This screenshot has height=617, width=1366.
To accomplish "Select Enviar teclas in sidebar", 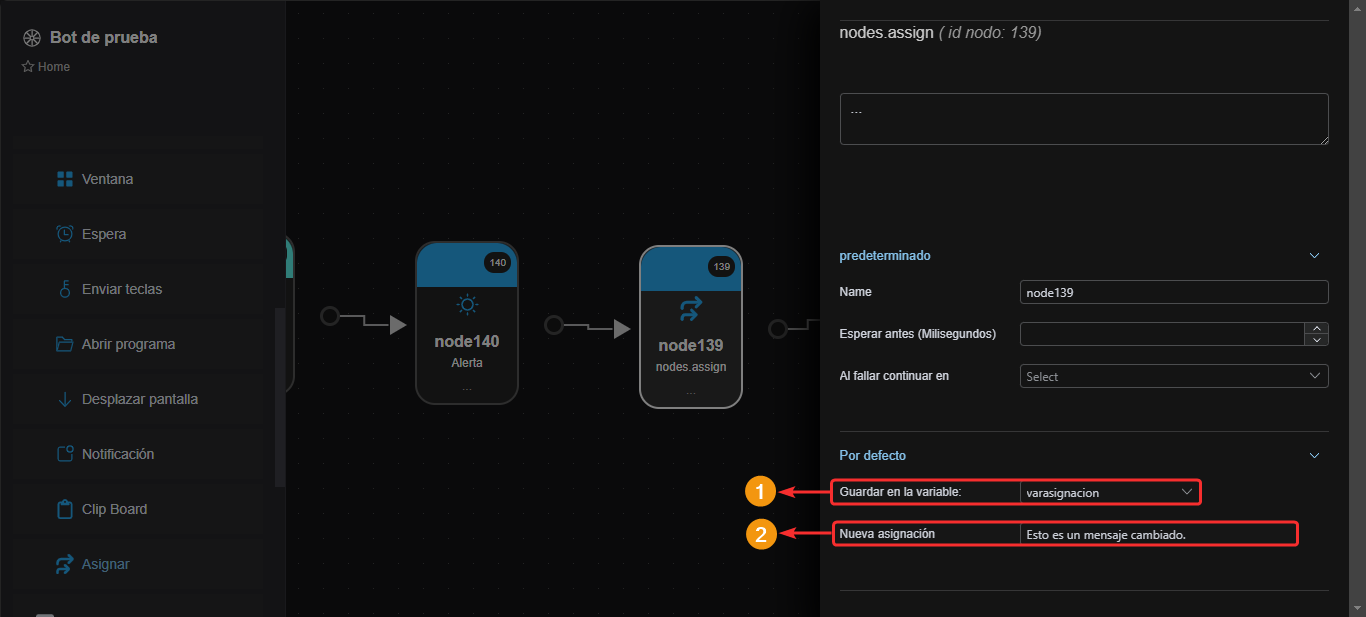I will [140, 289].
